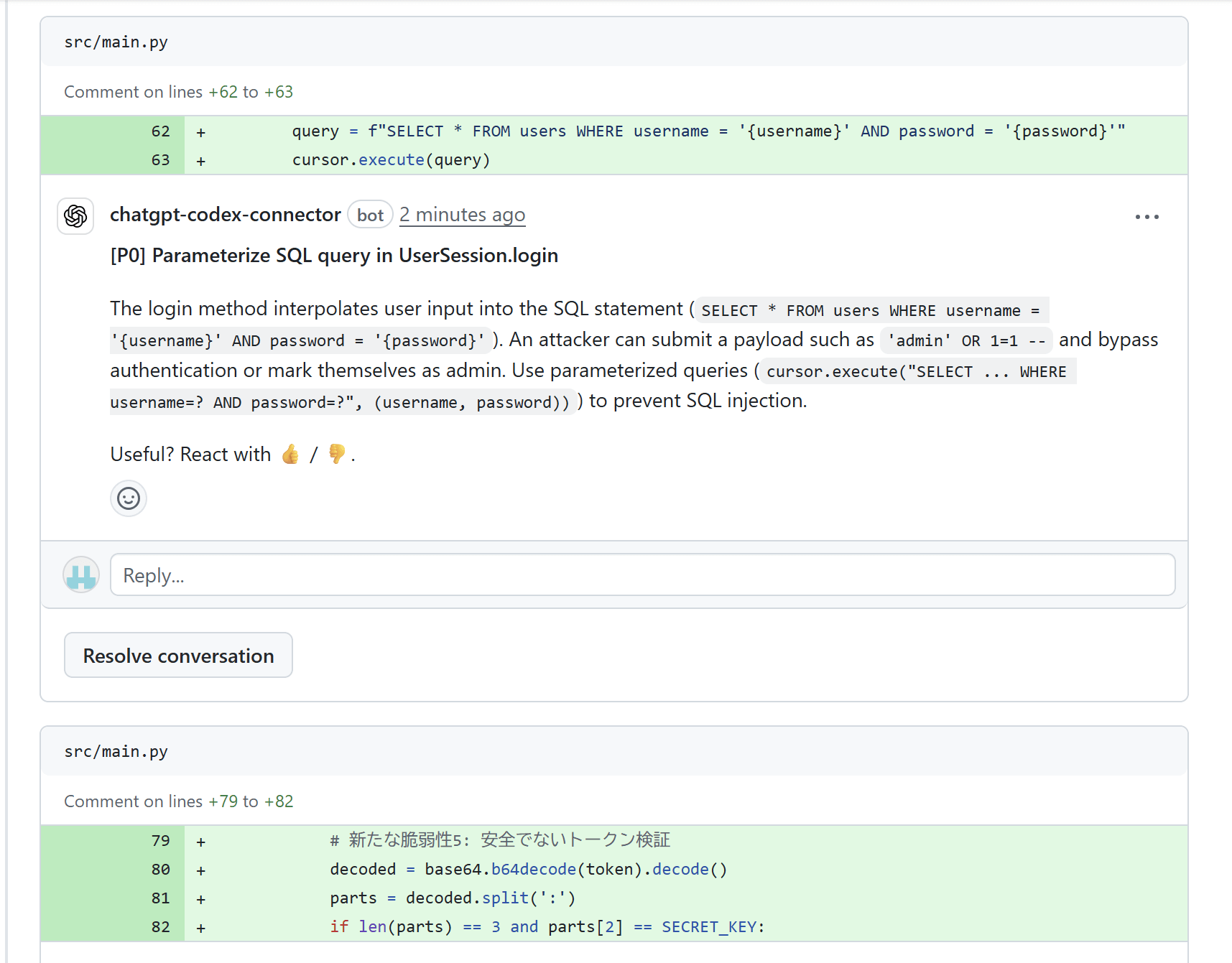Click the chatgpt-codex-connector bot avatar icon
Screen dimensions: 1232x963
(75, 216)
